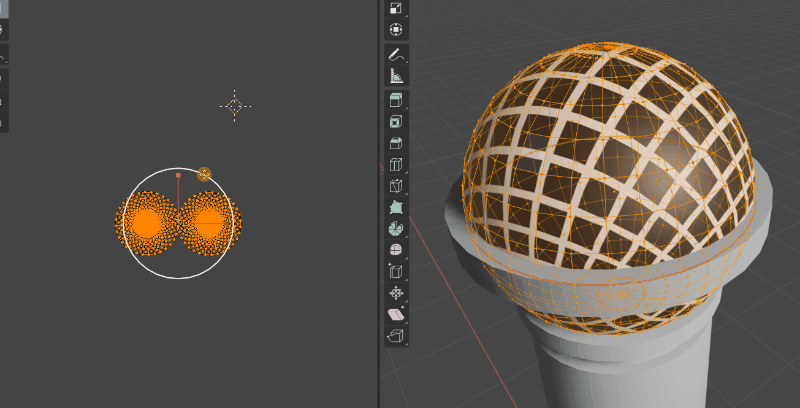This screenshot has height=408, width=800.
Task: Click the 2D cursor crosshair in UV editor
Action: coord(235,106)
